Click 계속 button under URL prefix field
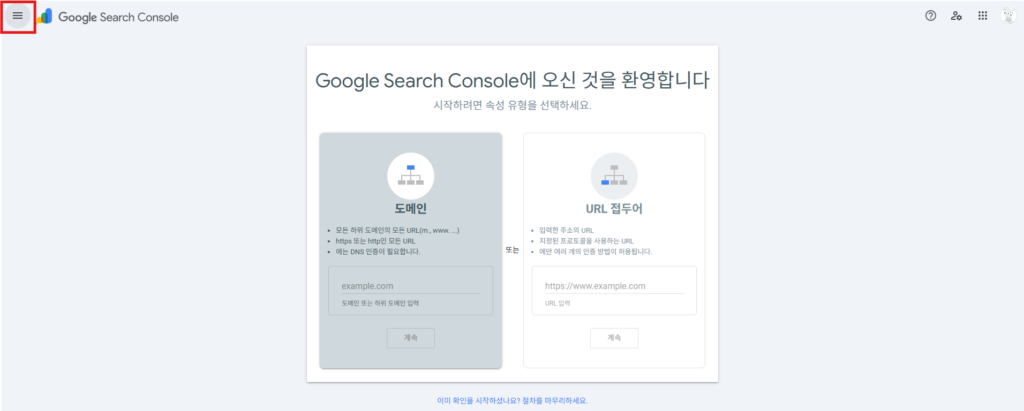The image size is (1024, 411). pos(614,338)
